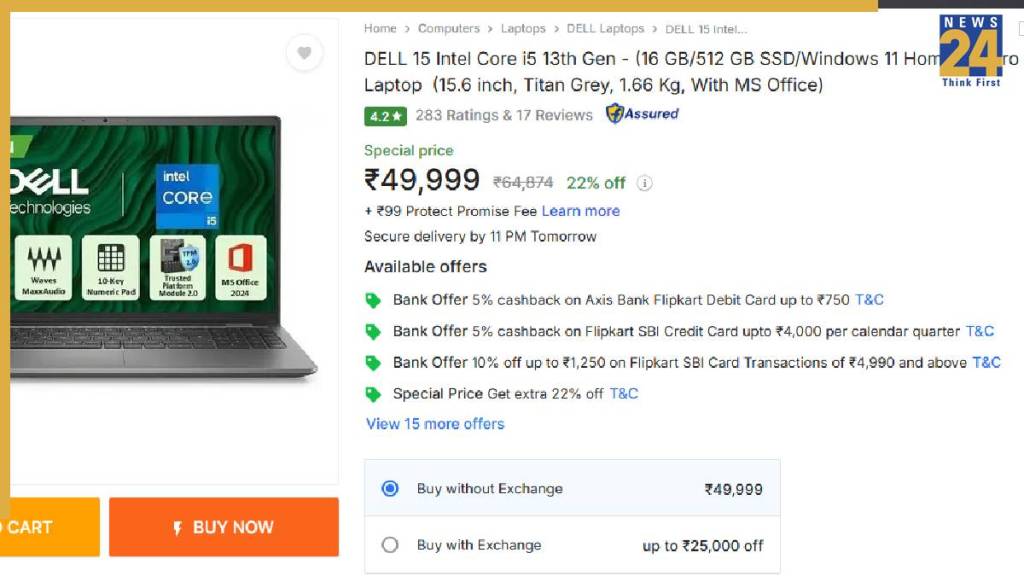This screenshot has width=1024, height=576.
Task: Click the News 24 logo
Action: (x=970, y=49)
